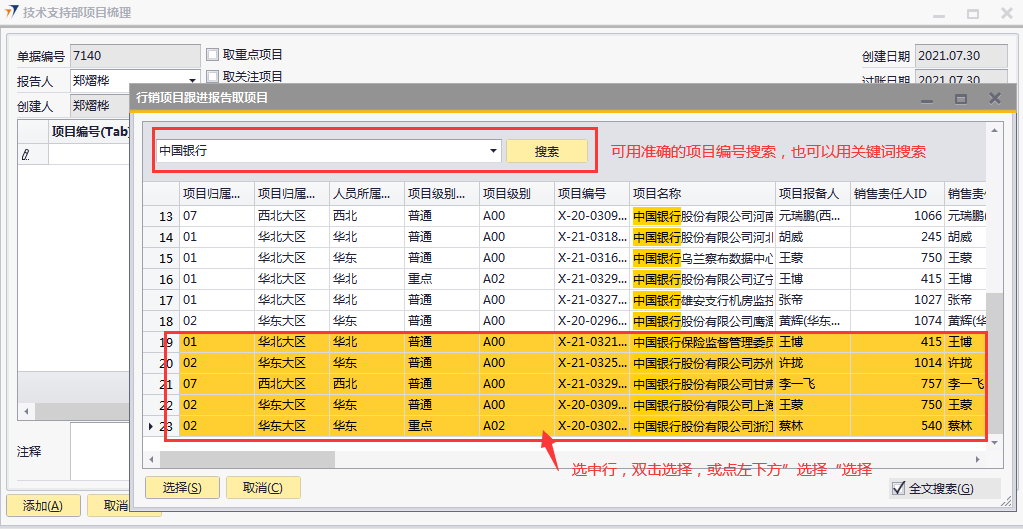Close the 行销项目跟进报告取项目 dialog
This screenshot has width=1023, height=529.
(995, 98)
